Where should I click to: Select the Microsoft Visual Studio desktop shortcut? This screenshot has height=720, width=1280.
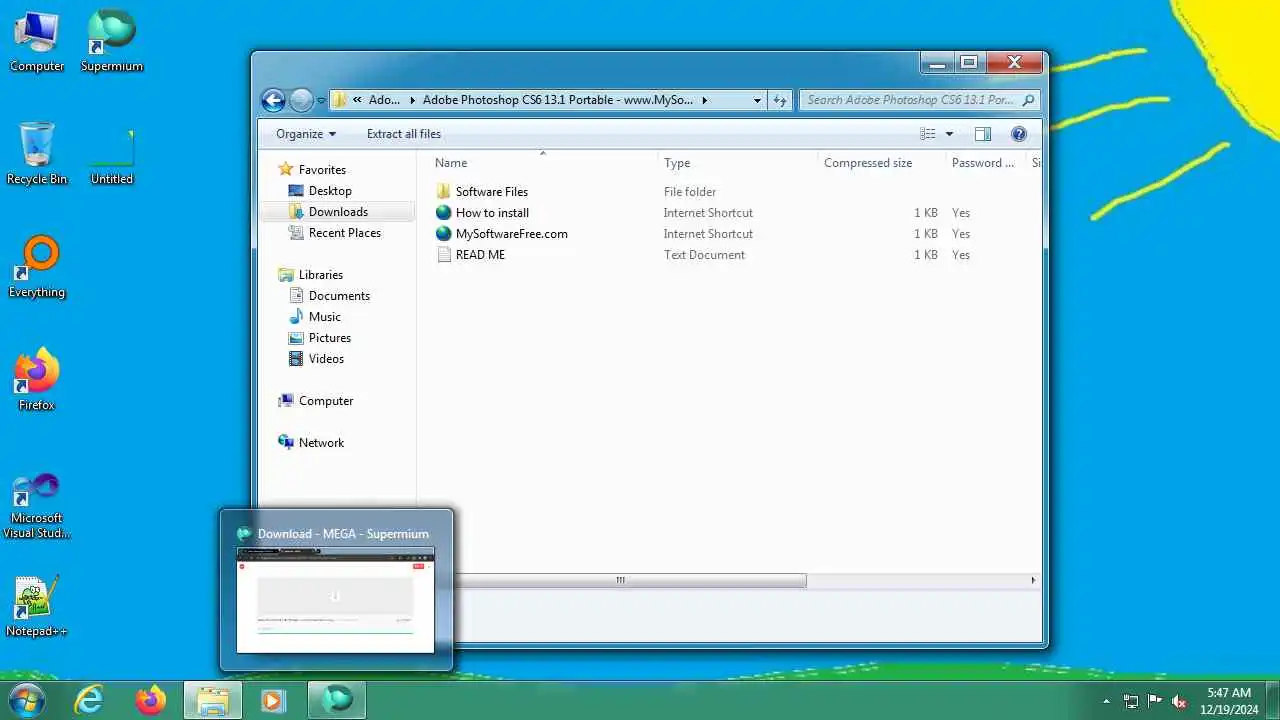pos(37,506)
